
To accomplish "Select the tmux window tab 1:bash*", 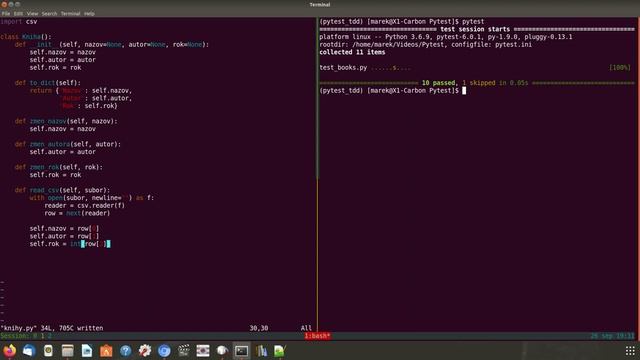I will [318, 336].
